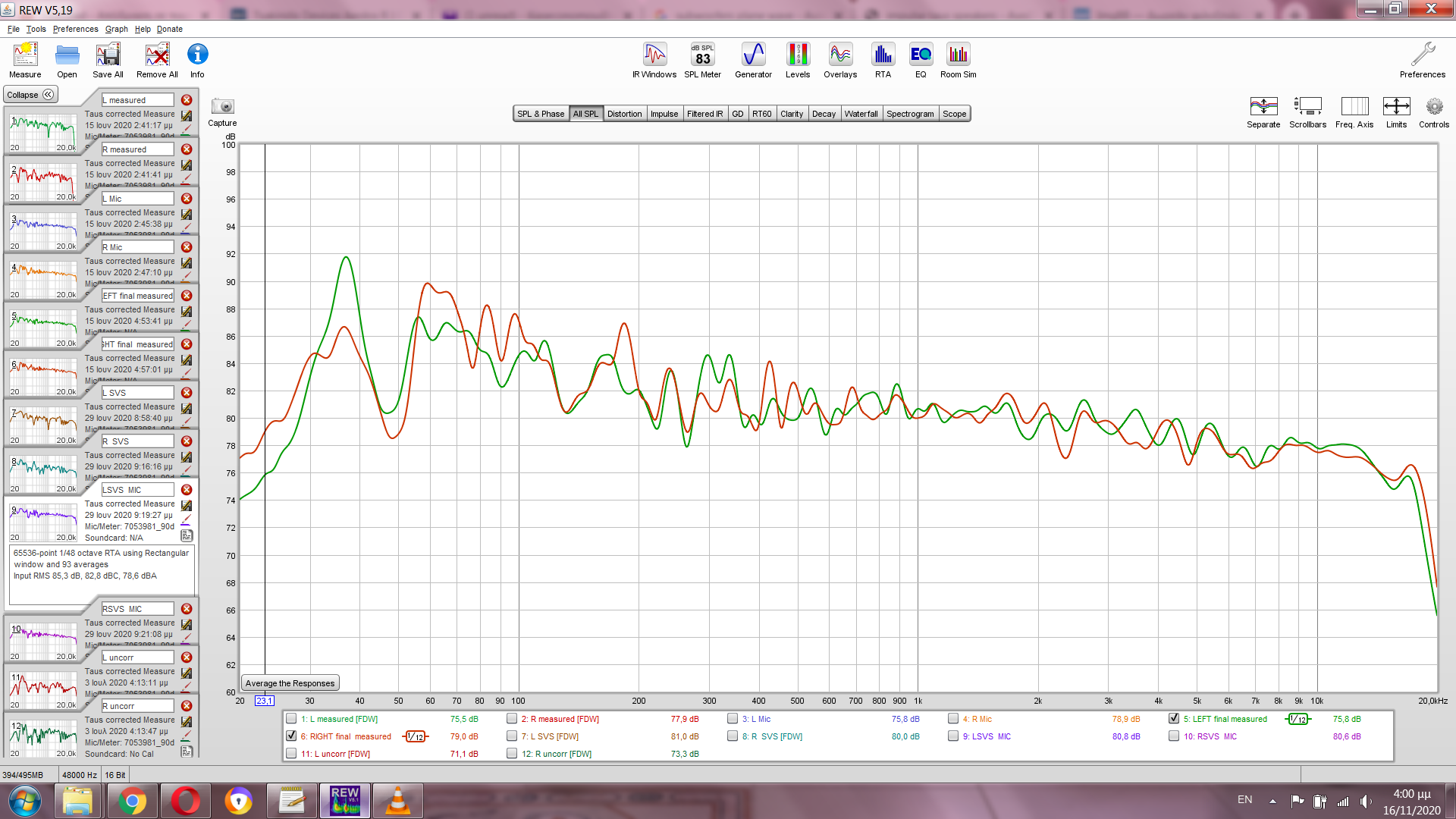Enable the L measured trace checkbox
This screenshot has width=1456, height=819.
291,719
